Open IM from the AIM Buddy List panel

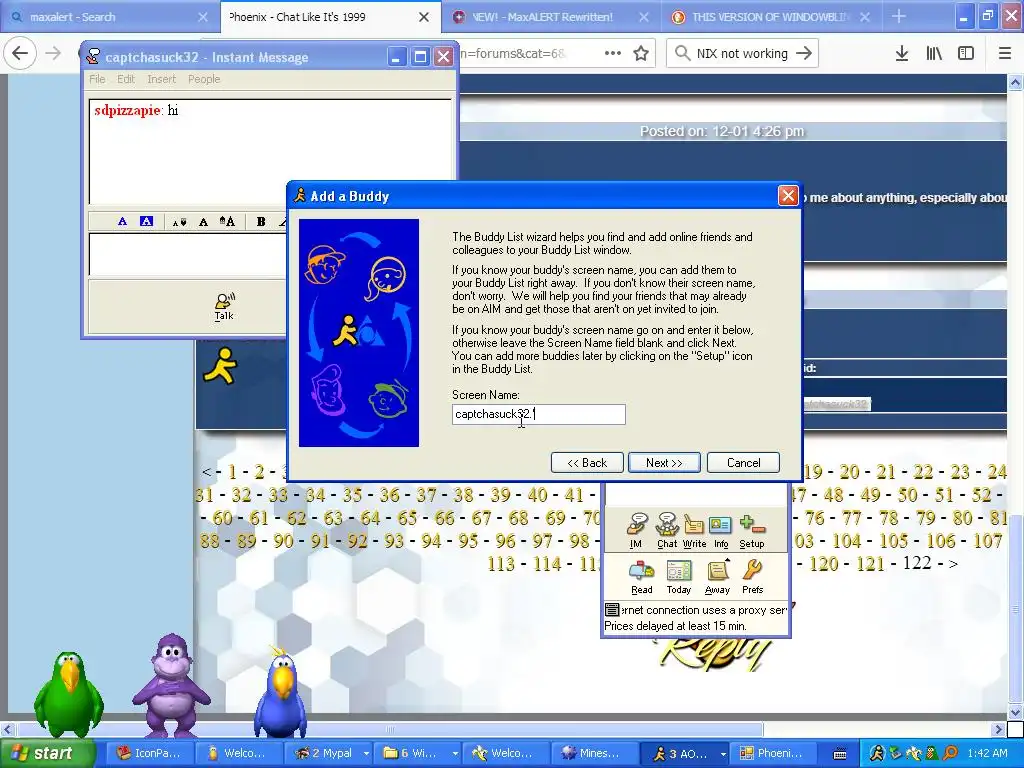click(636, 530)
